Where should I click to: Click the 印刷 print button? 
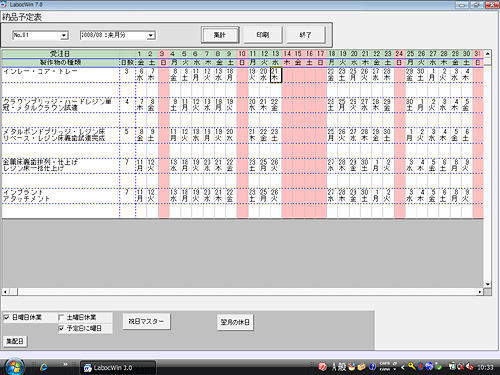(x=263, y=35)
